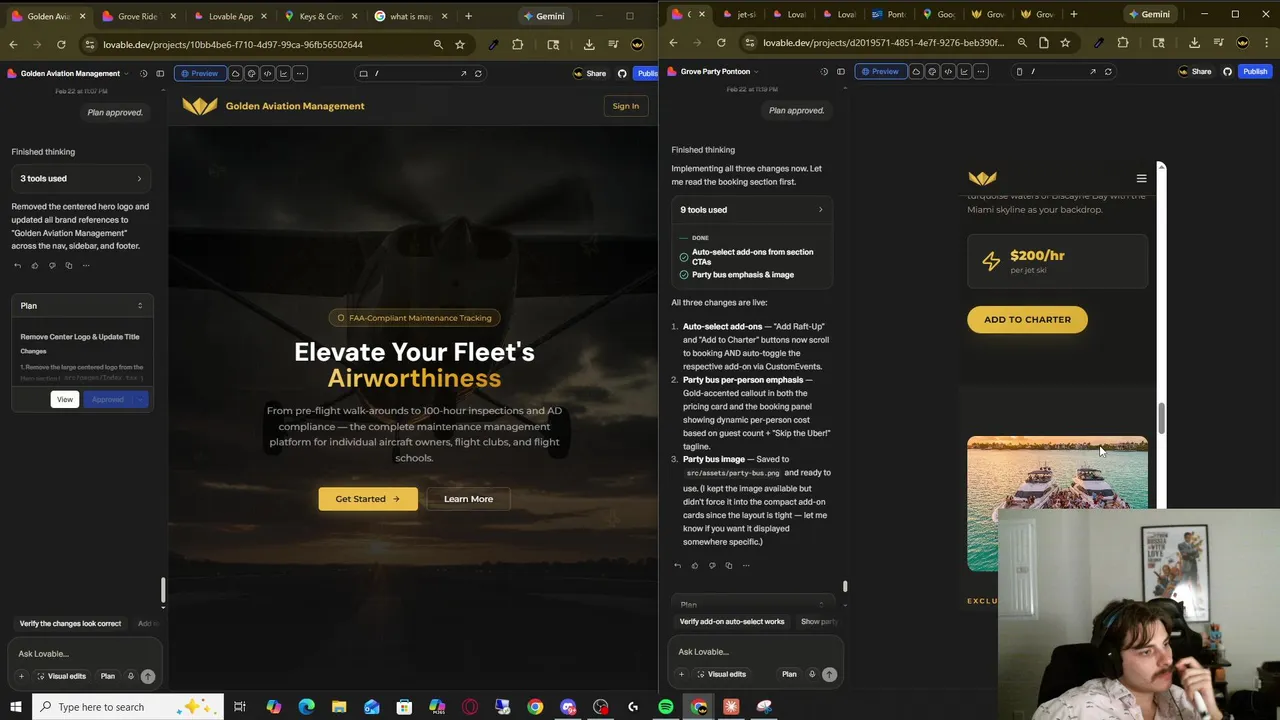This screenshot has height=720, width=1280.
Task: Refresh the Golden Aviation preview
Action: tap(478, 73)
